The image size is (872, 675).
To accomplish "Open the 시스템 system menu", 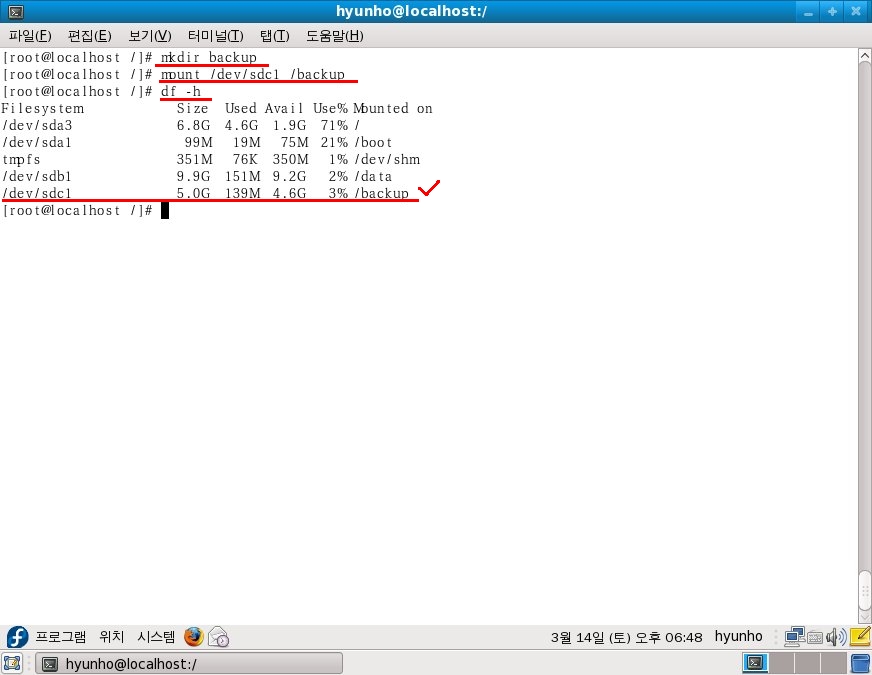I will pos(156,637).
